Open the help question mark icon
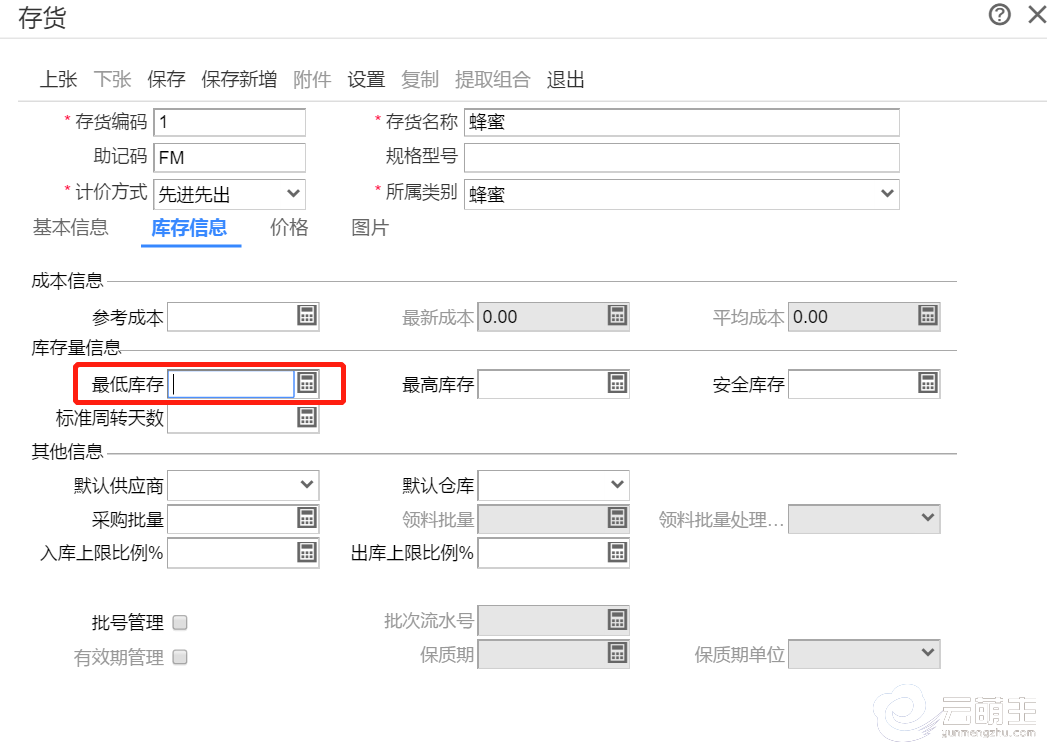 tap(999, 15)
